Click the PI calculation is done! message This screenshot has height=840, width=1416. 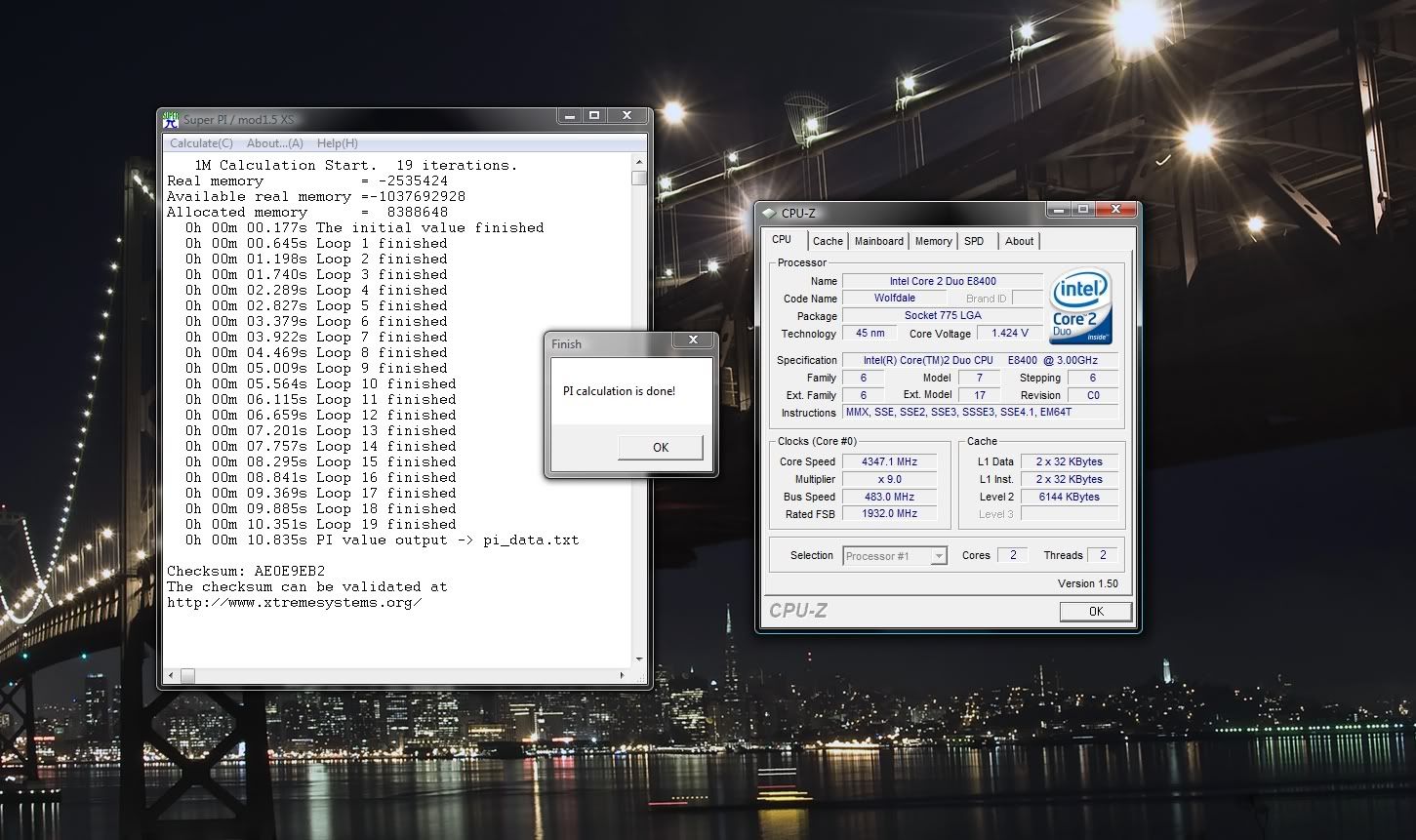(x=619, y=391)
